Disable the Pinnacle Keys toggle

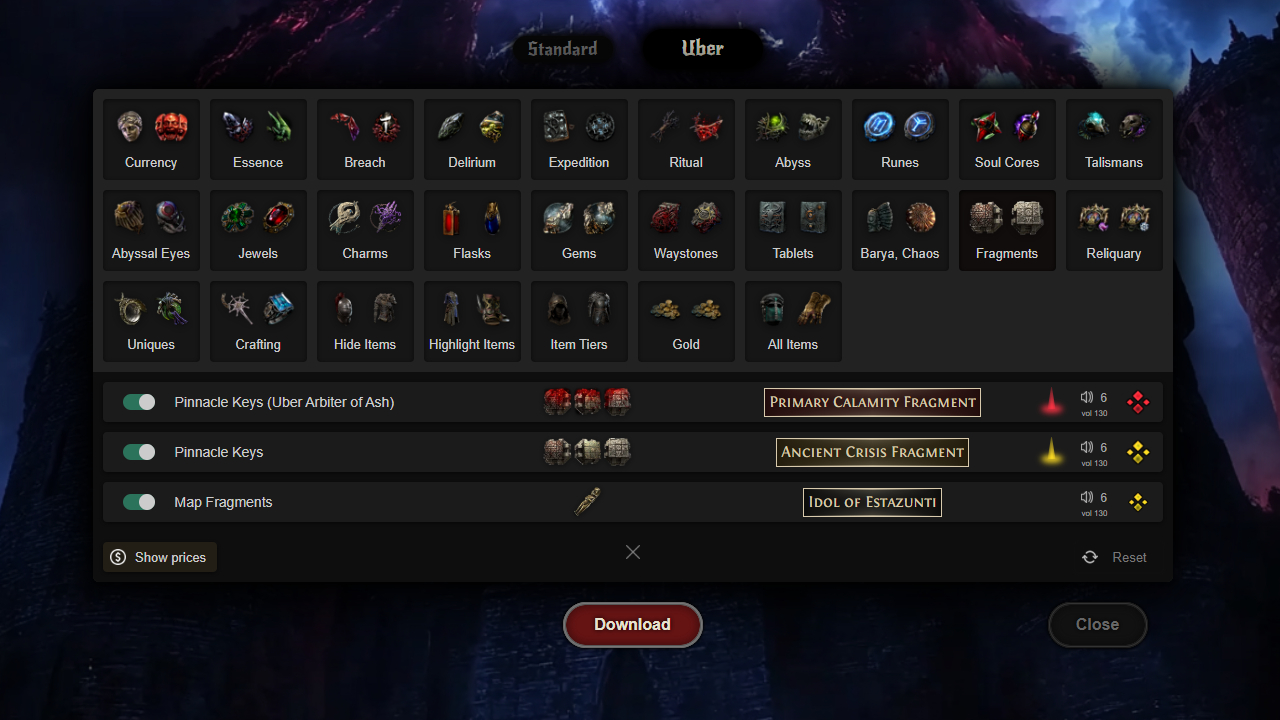[x=139, y=452]
